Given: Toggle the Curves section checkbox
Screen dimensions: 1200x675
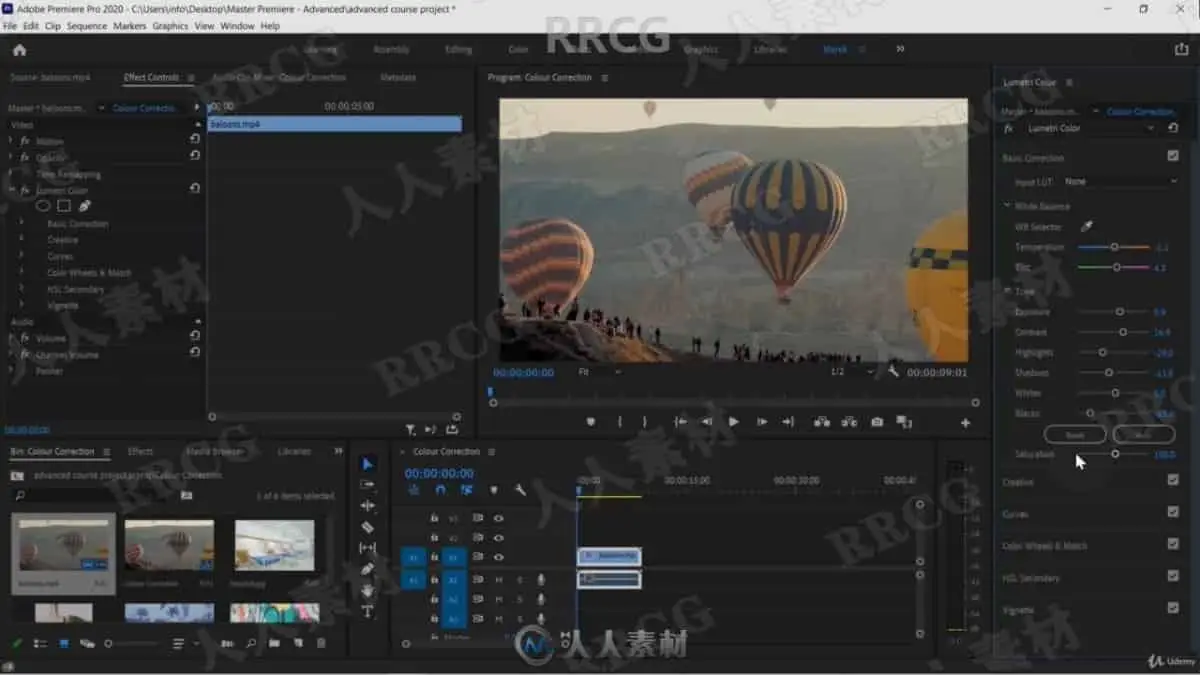Looking at the screenshot, I should coord(1173,512).
